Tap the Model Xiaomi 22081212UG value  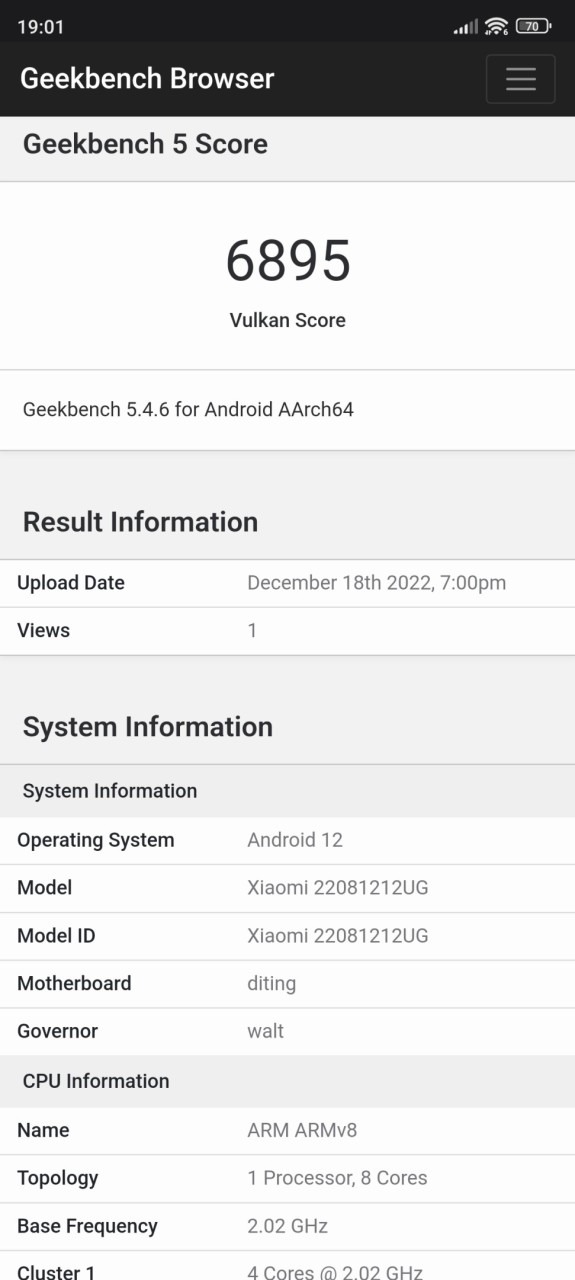pyautogui.click(x=338, y=888)
